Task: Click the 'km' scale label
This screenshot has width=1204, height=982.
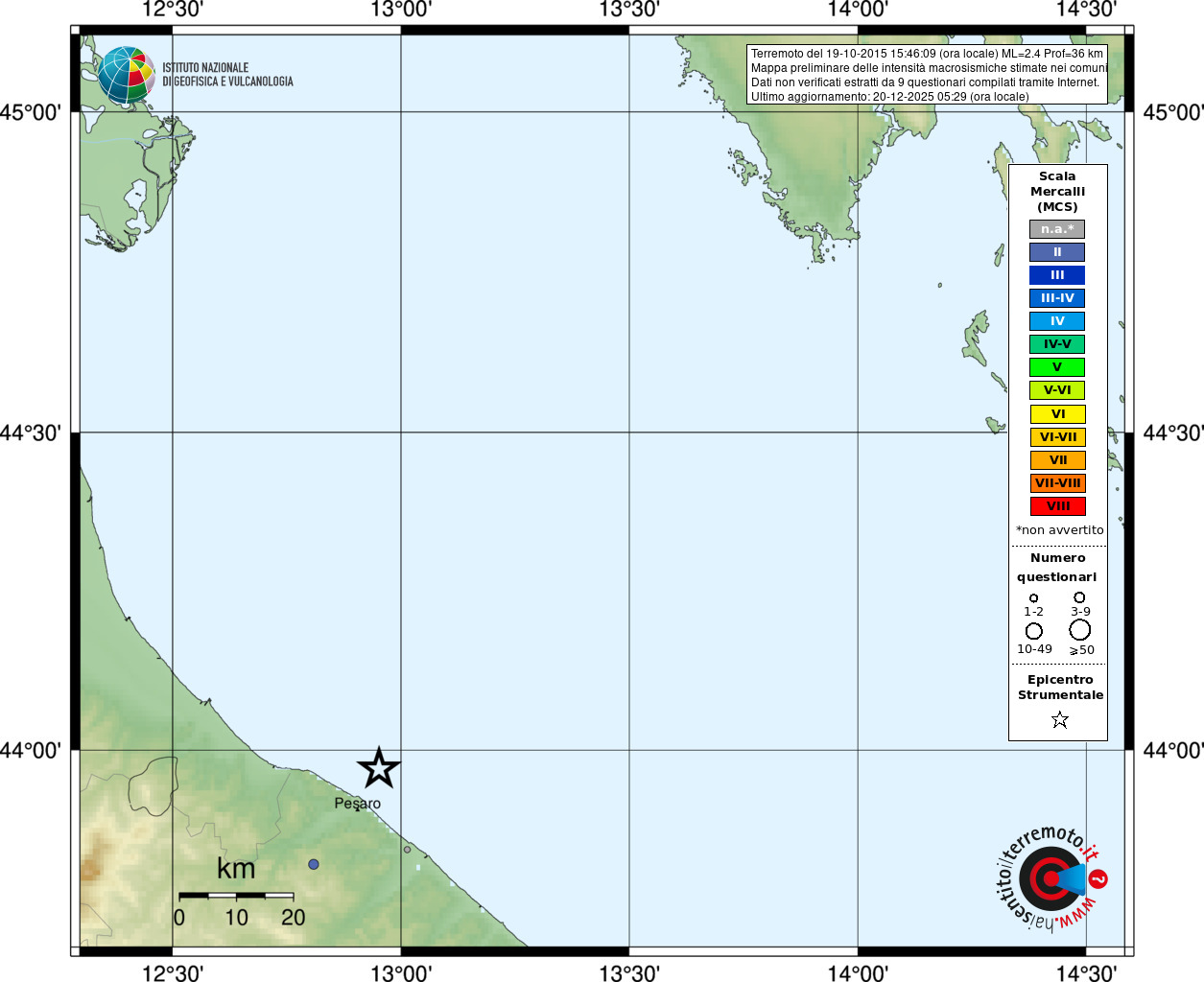Action: click(x=236, y=869)
